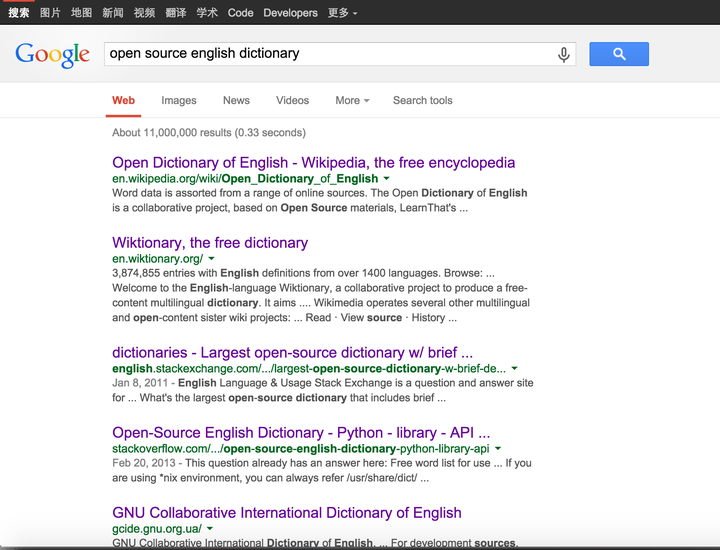This screenshot has width=720, height=550.
Task: Click the microphone voice search icon
Action: (x=563, y=54)
